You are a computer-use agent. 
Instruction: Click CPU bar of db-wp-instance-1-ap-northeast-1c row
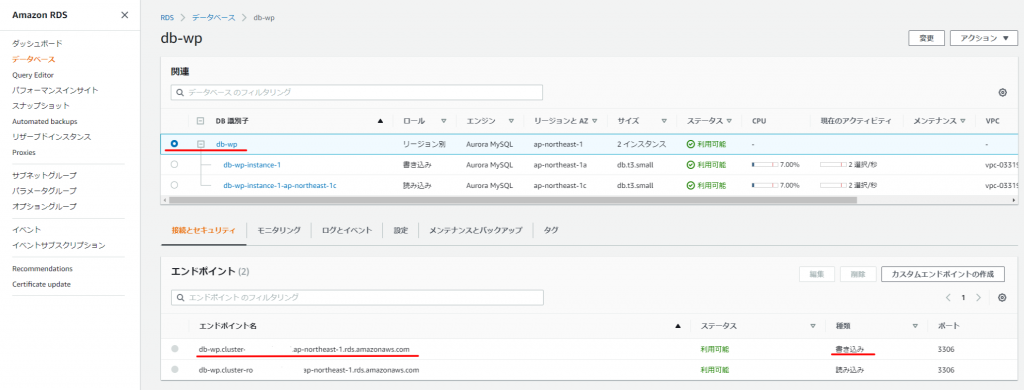coord(765,185)
